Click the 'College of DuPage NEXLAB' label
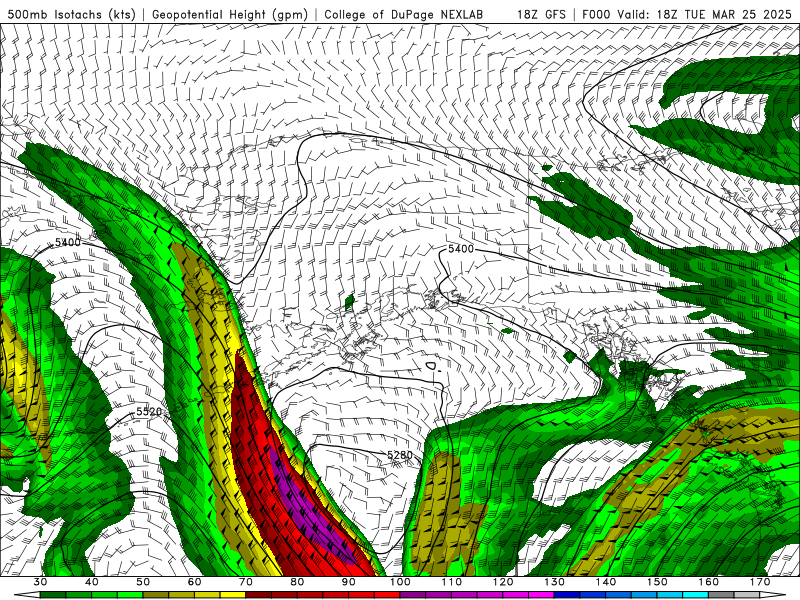Image resolution: width=800 pixels, height=600 pixels. click(403, 14)
